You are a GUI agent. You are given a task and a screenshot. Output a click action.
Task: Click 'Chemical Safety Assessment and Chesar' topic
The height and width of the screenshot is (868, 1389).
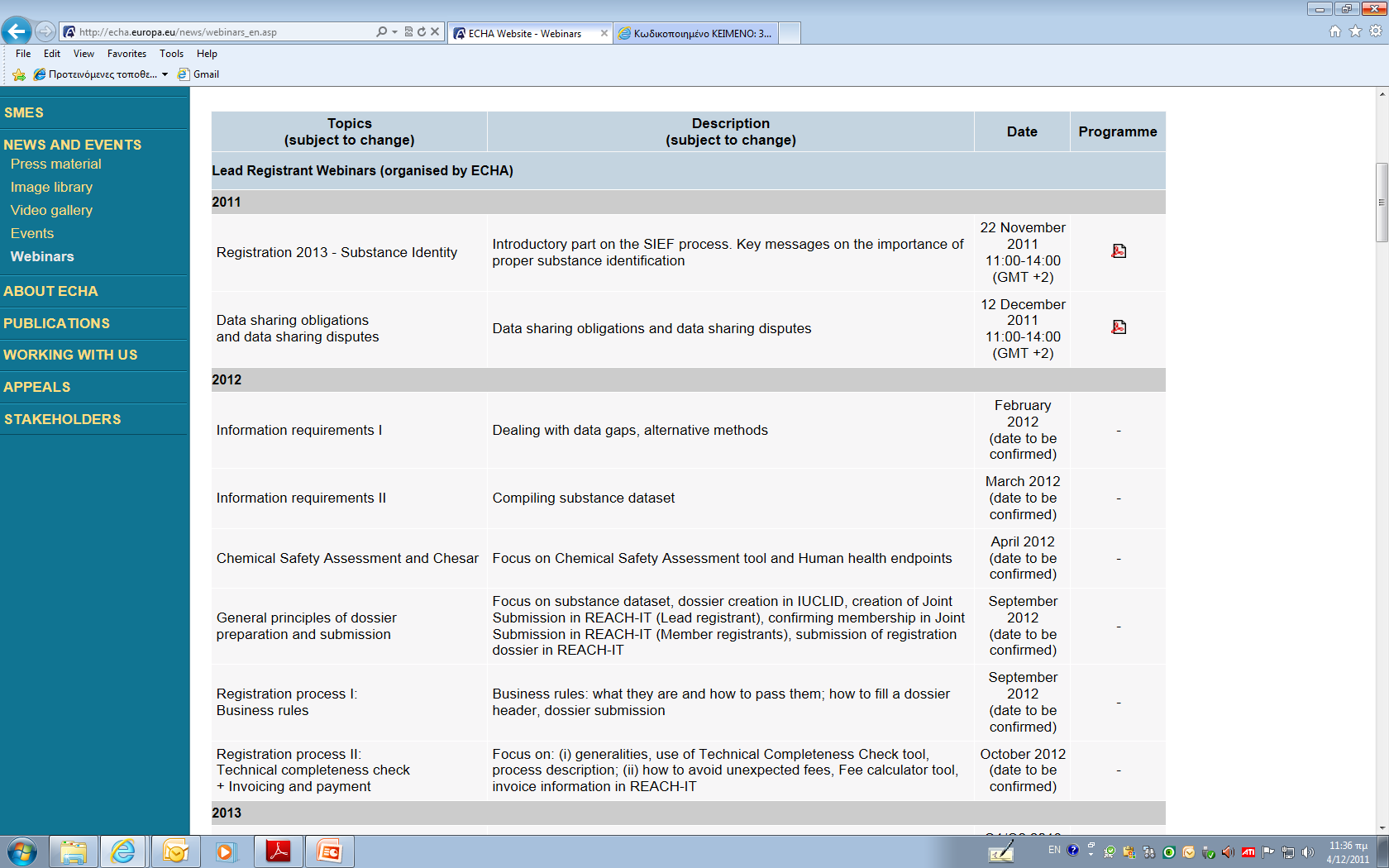pyautogui.click(x=347, y=558)
